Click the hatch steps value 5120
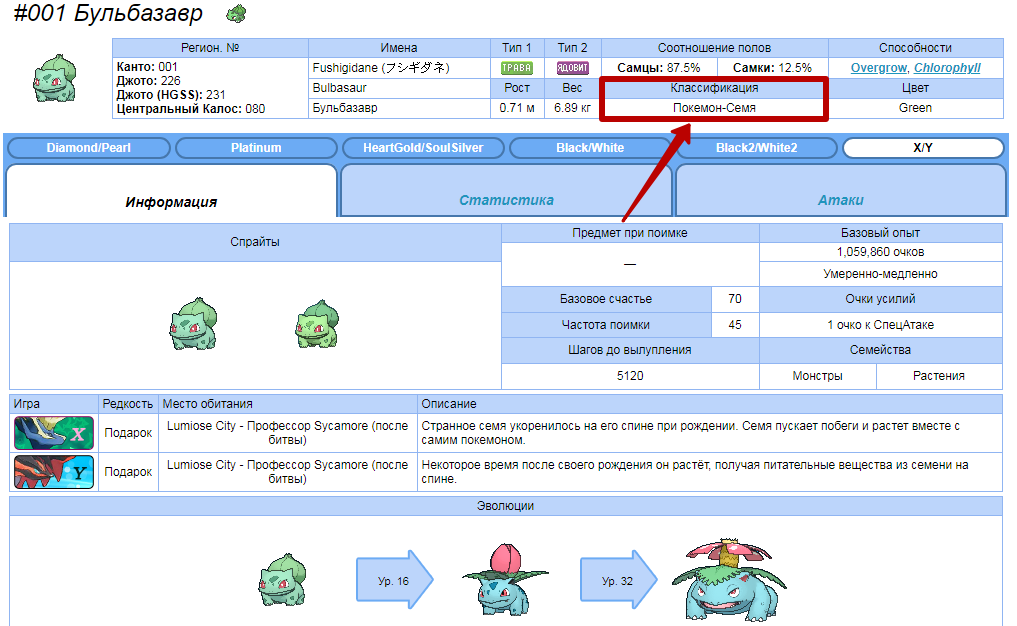 pyautogui.click(x=630, y=376)
